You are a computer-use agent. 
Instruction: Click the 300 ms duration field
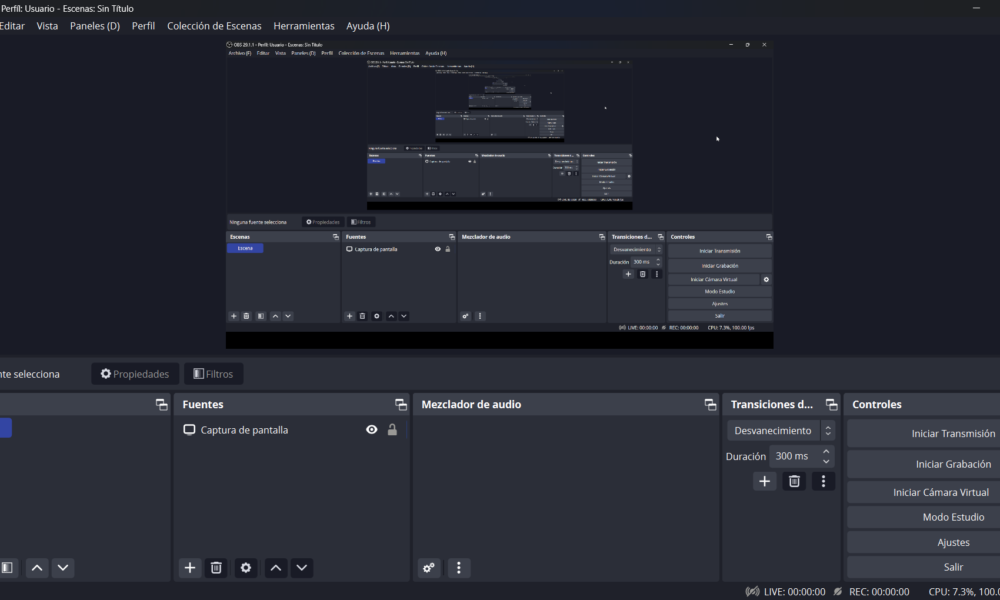794,456
